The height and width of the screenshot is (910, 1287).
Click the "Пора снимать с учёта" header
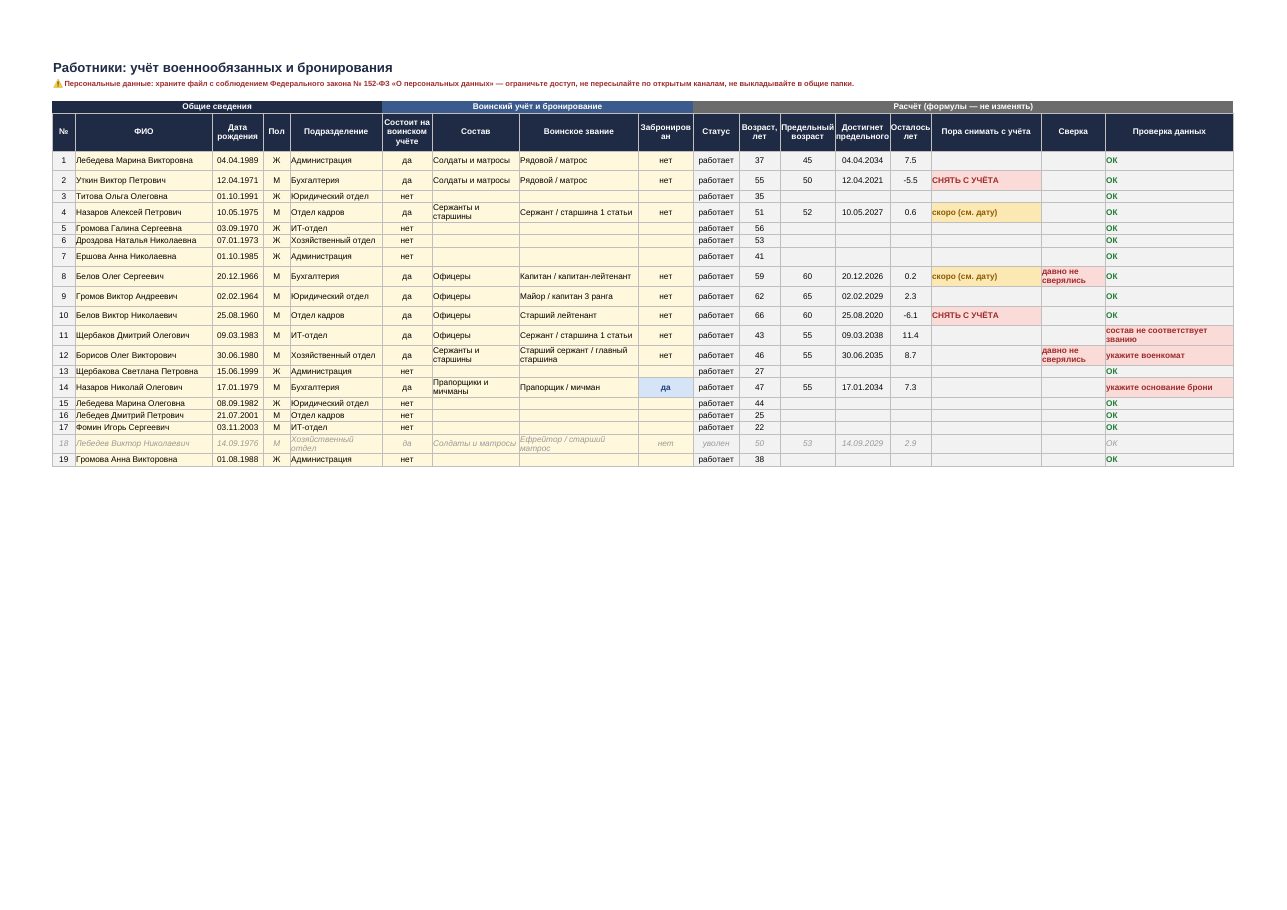[986, 132]
